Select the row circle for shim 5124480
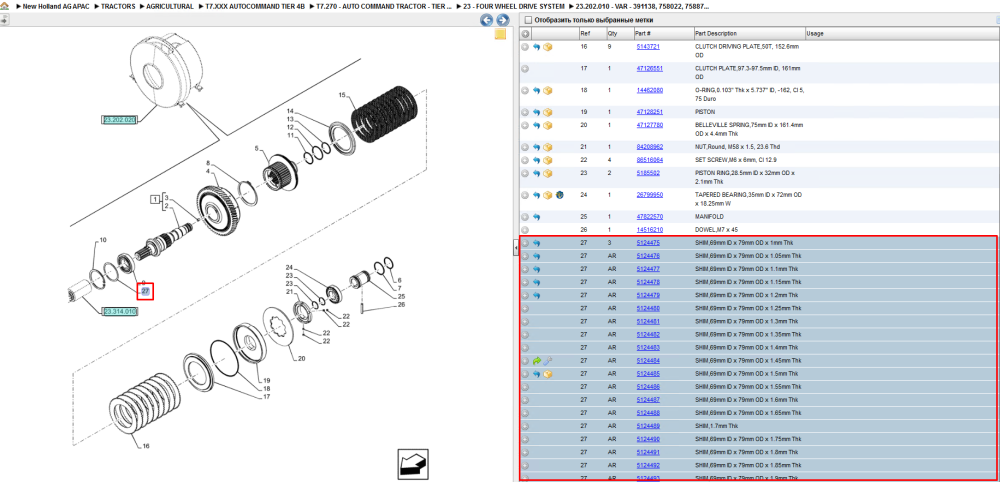Image resolution: width=1000 pixels, height=482 pixels. [526, 309]
